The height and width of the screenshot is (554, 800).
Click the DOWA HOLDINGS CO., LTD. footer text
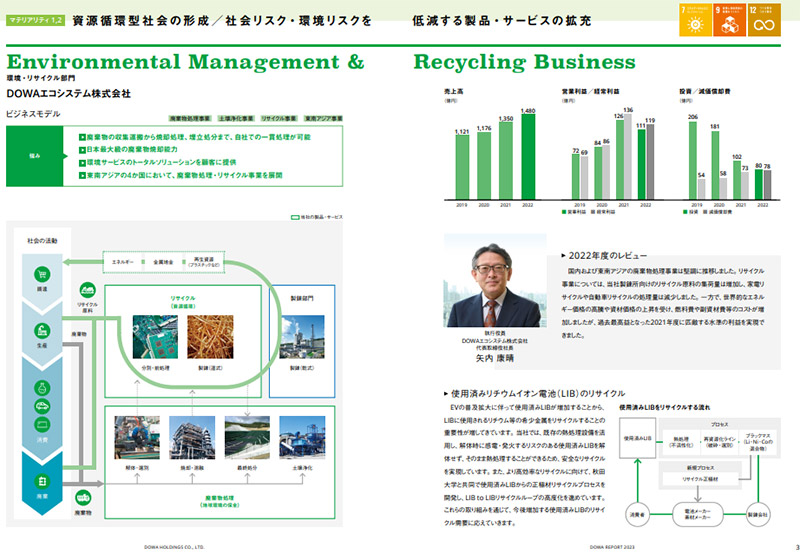(174, 547)
